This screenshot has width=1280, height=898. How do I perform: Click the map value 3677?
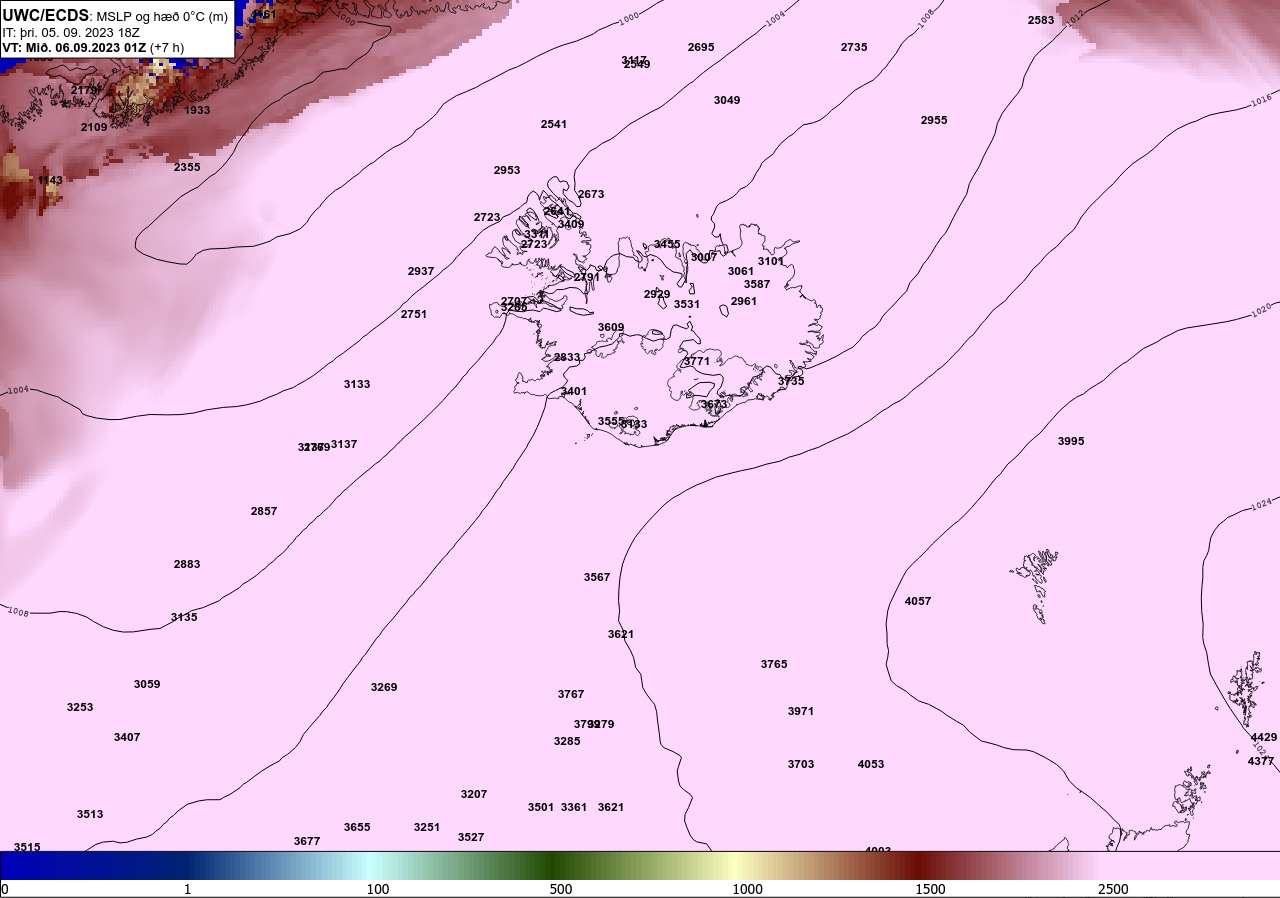[x=307, y=841]
